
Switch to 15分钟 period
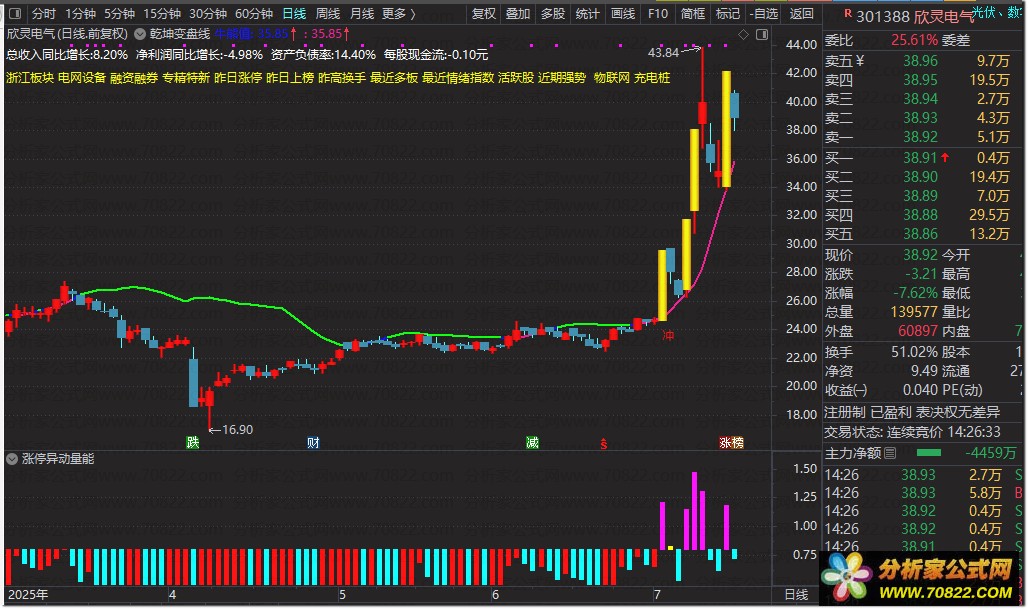(162, 13)
